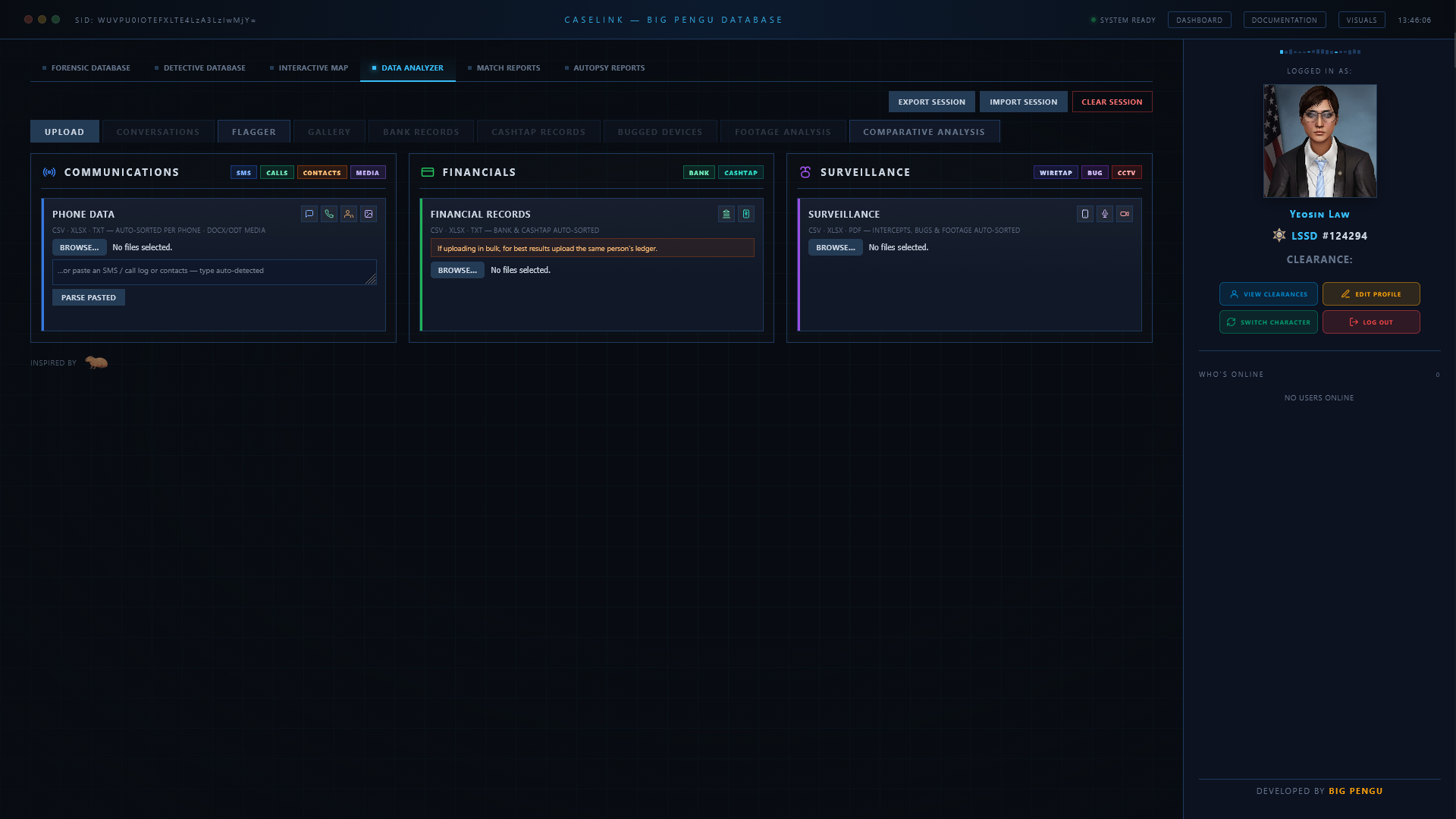Click the resize grip of the paste text area

[371, 279]
